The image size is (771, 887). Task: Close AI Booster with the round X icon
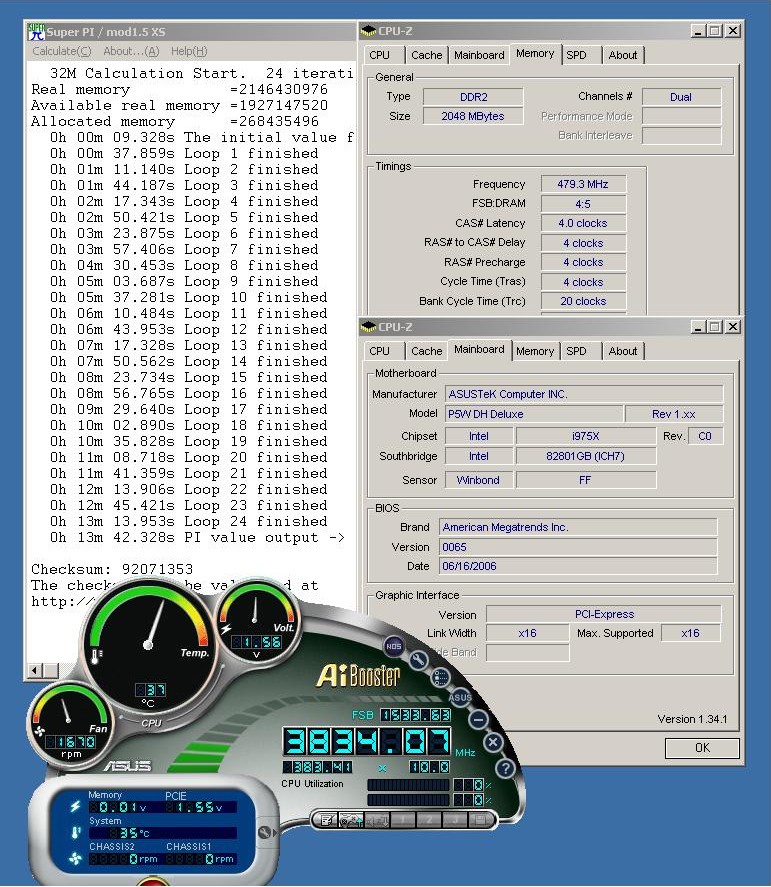[493, 742]
